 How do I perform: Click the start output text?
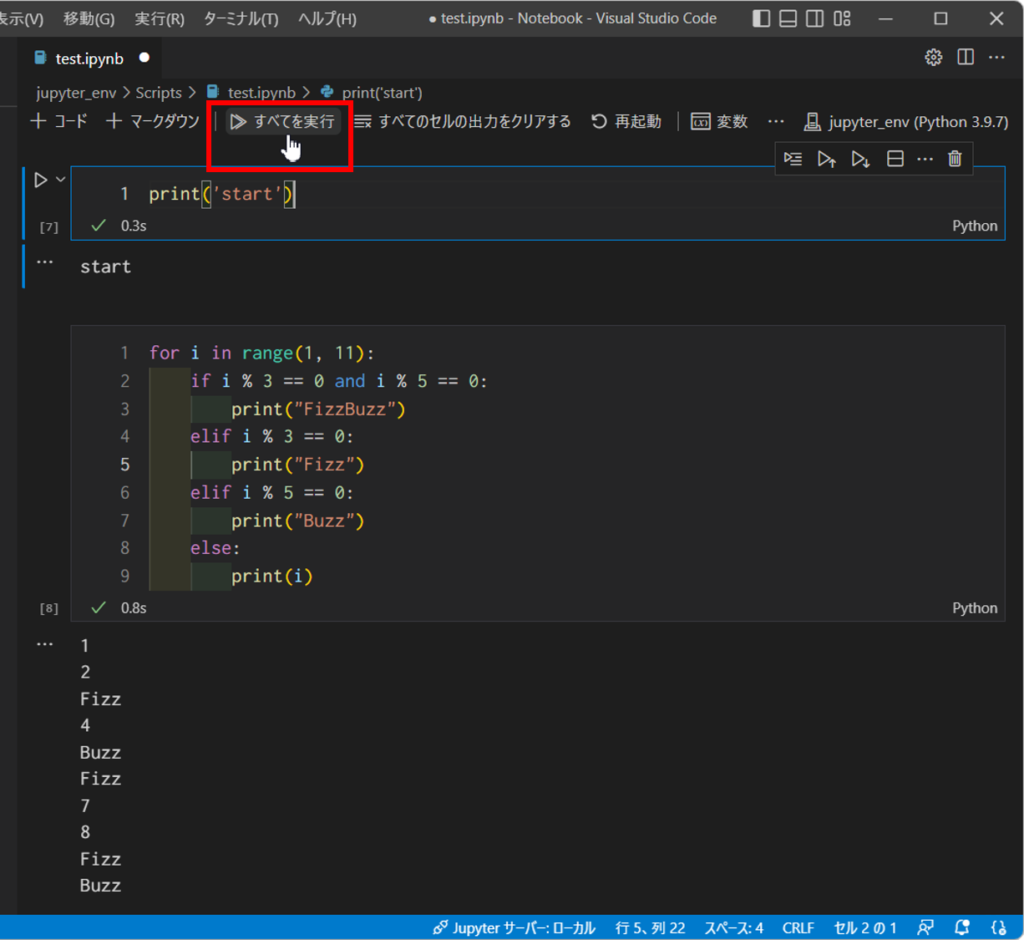(x=105, y=267)
